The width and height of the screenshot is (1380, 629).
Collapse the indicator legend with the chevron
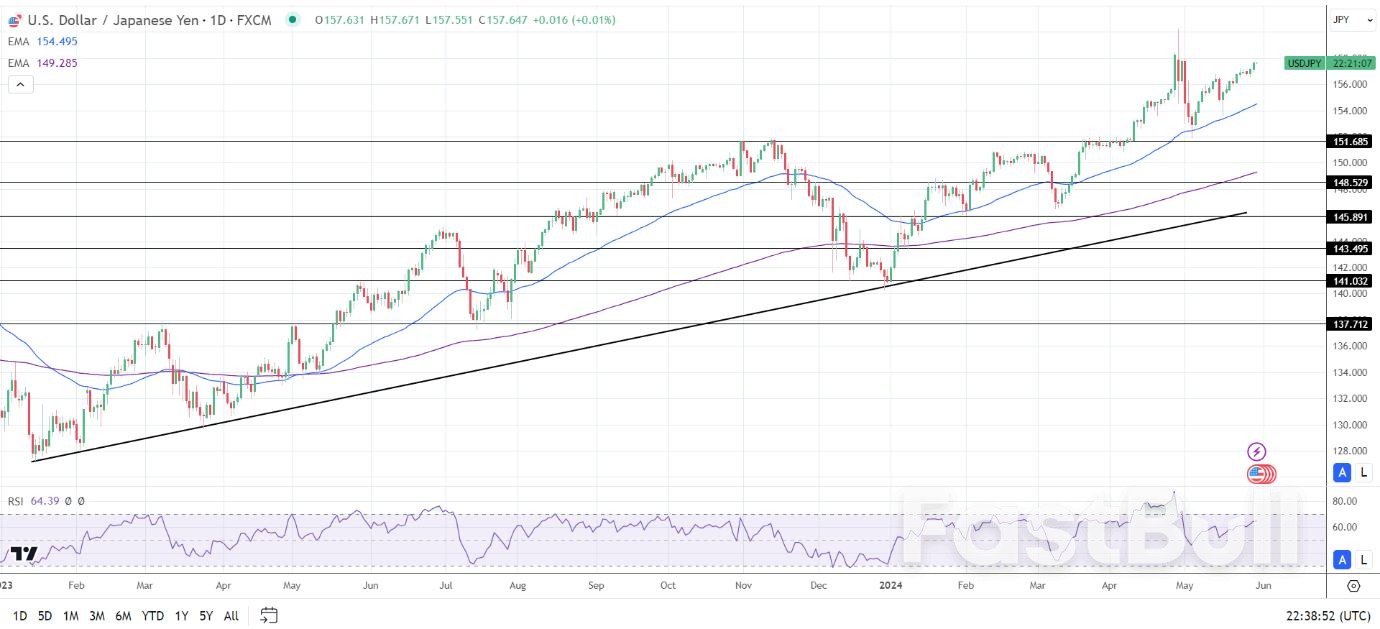pyautogui.click(x=20, y=84)
